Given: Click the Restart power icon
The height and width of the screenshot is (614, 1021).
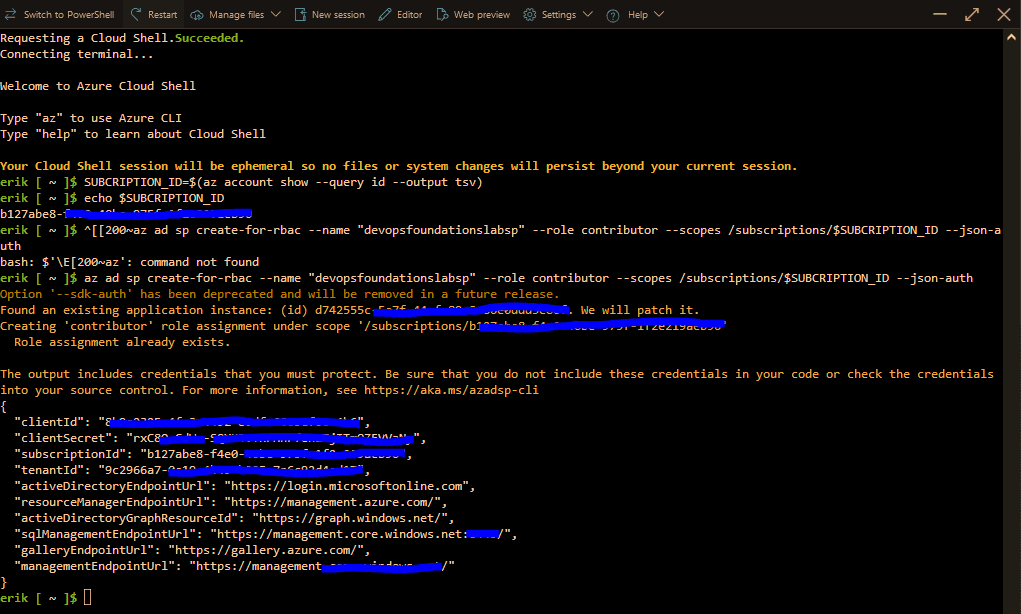Looking at the screenshot, I should point(136,14).
